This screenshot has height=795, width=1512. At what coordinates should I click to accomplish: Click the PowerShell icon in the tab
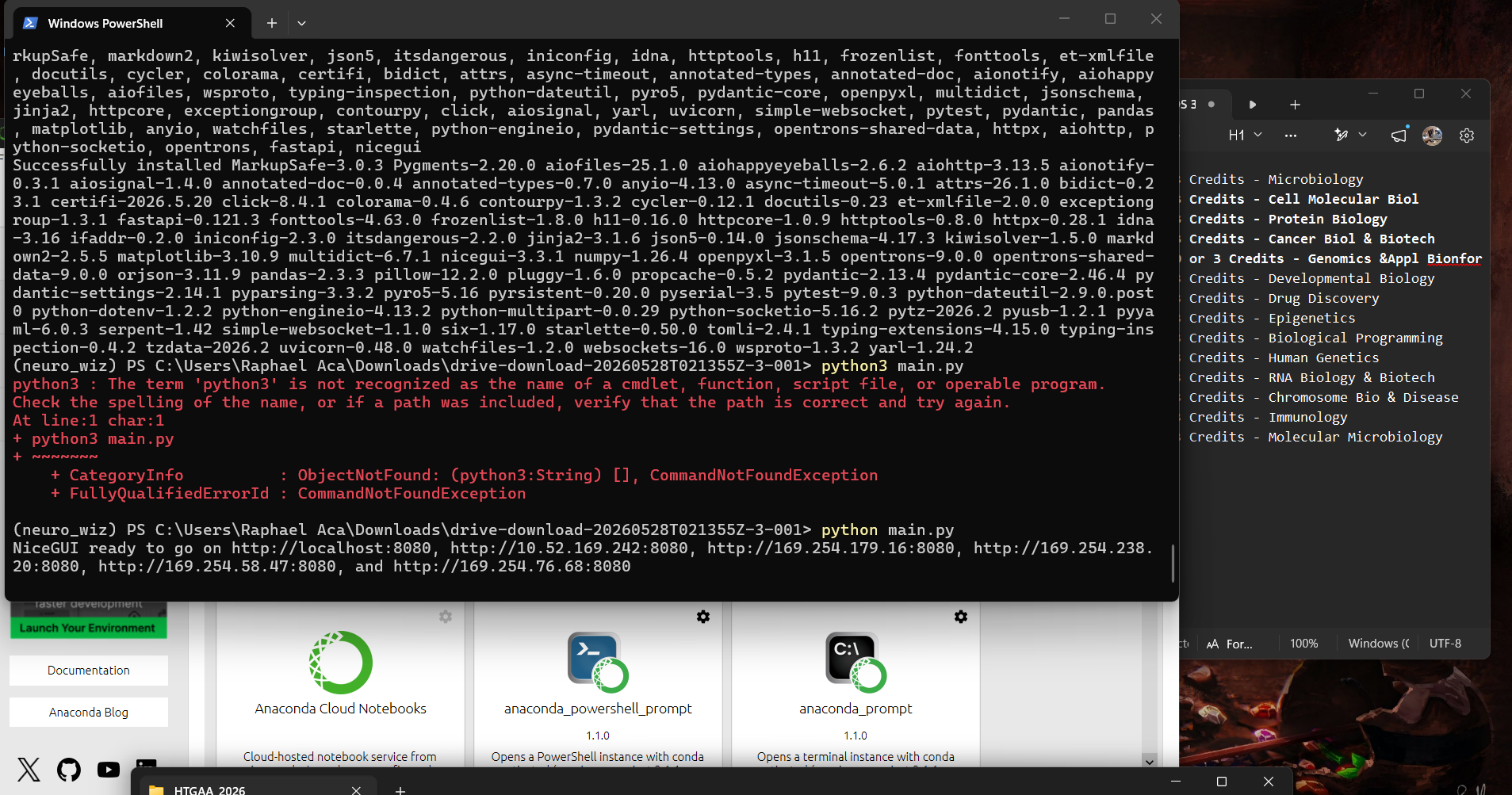click(30, 23)
